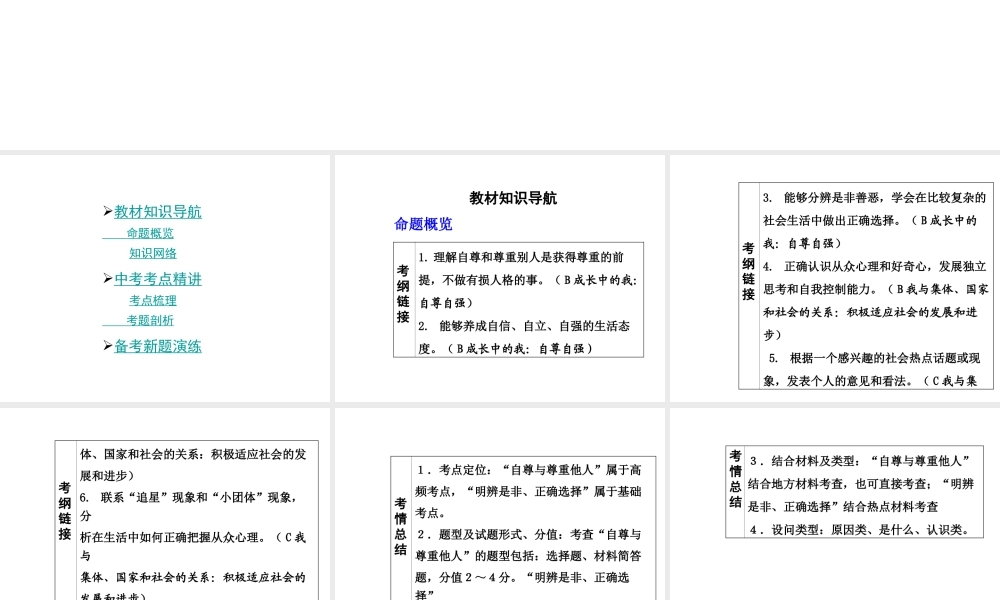1000x600 pixels.
Task: Click the 考情总结 label cell beside 1．考点定位
Action: [401, 526]
